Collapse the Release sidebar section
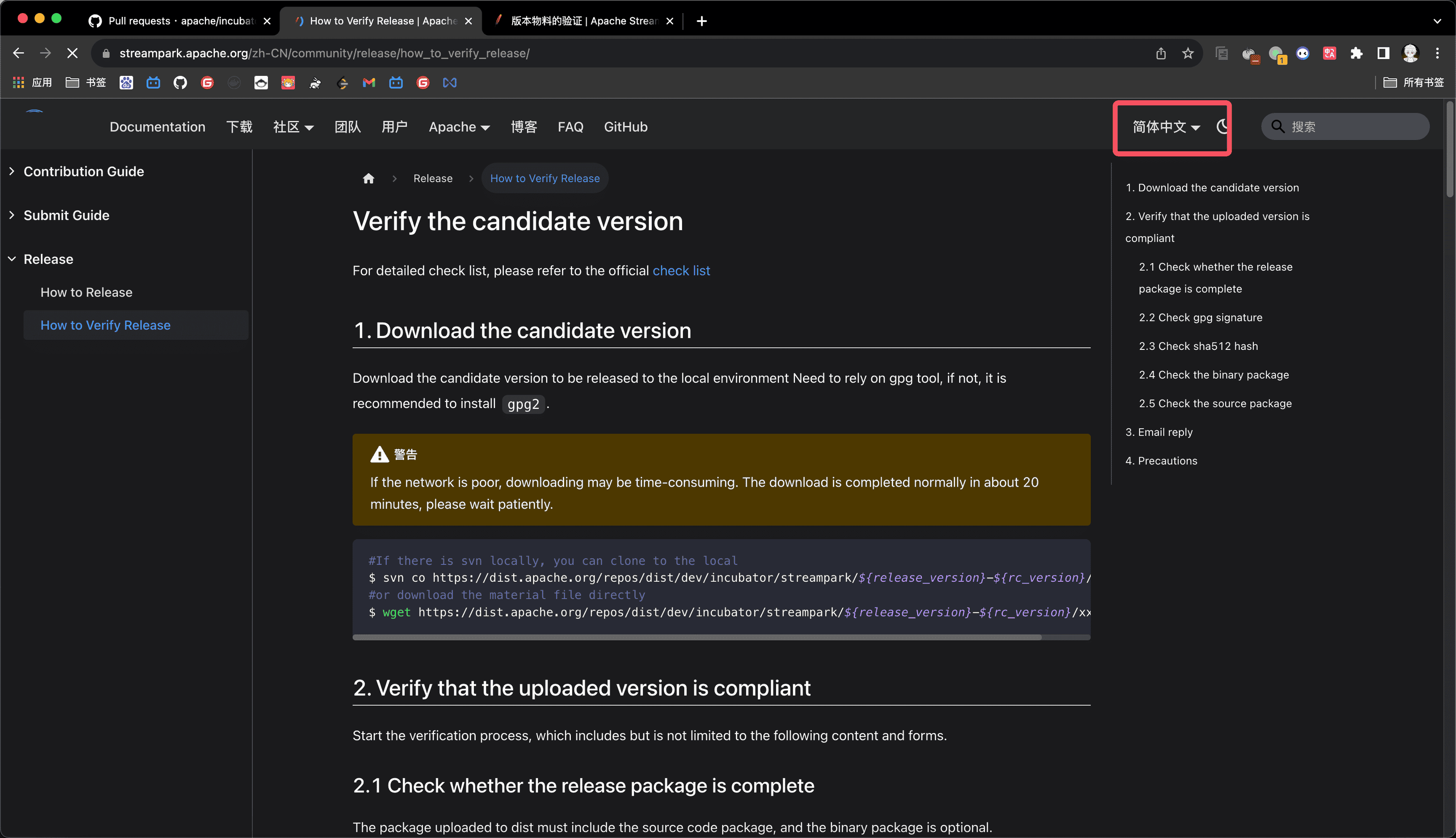The width and height of the screenshot is (1456, 838). click(48, 259)
